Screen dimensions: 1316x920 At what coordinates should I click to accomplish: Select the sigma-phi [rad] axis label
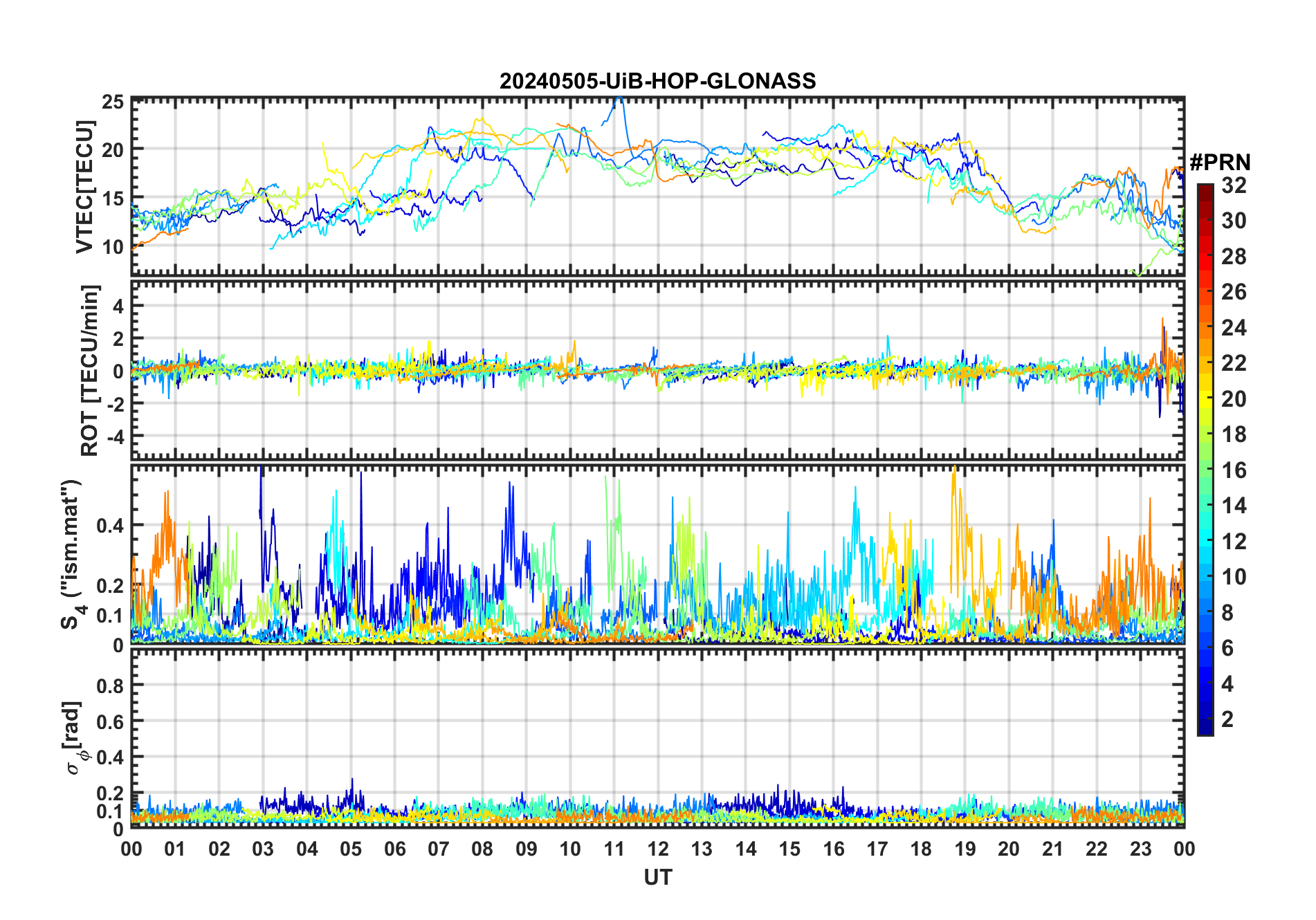[74, 737]
